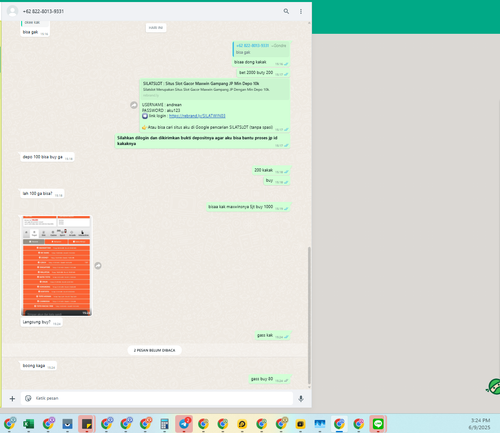500x433 pixels.
Task: Select the 'depo 100 bisa buy ga' message
Action: click(47, 157)
